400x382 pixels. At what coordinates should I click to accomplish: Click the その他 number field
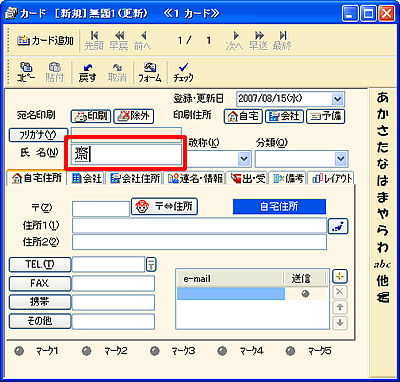click(x=113, y=321)
